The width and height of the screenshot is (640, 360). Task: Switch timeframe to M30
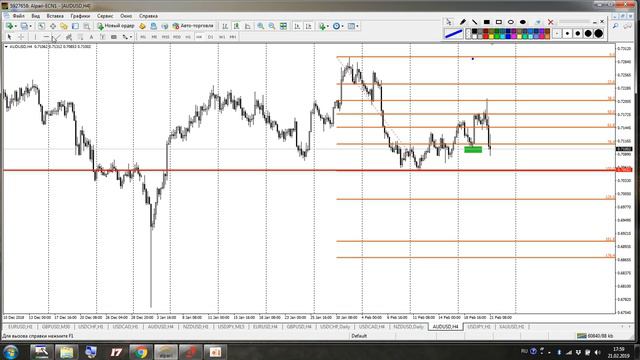click(177, 37)
